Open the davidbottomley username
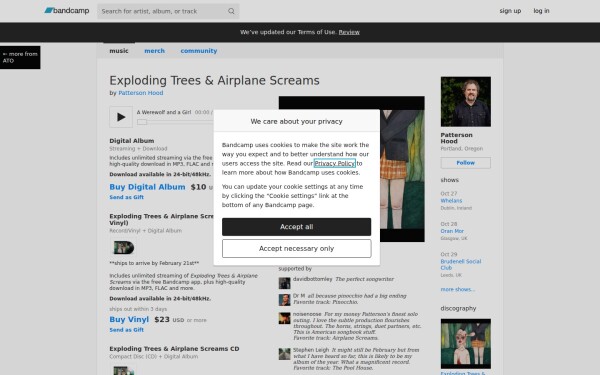 [313, 279]
